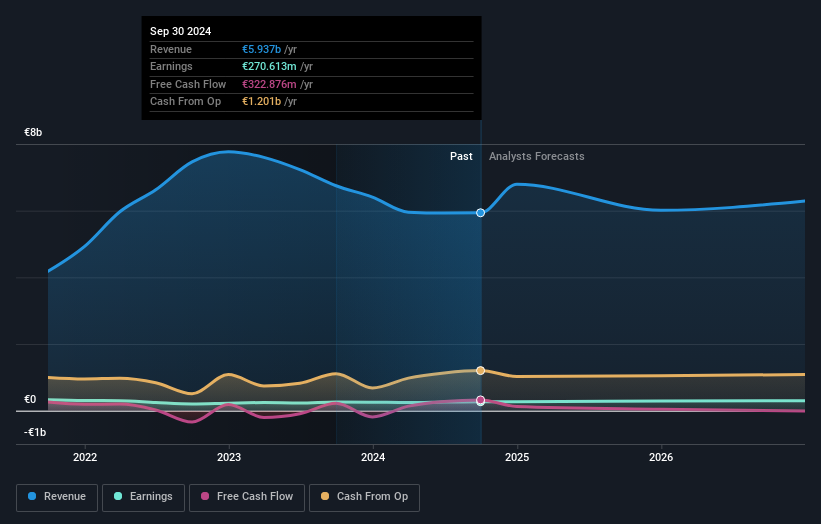Click the Sep 30 2024 tooltip date
Viewport: 821px width, 524px height.
click(x=181, y=31)
